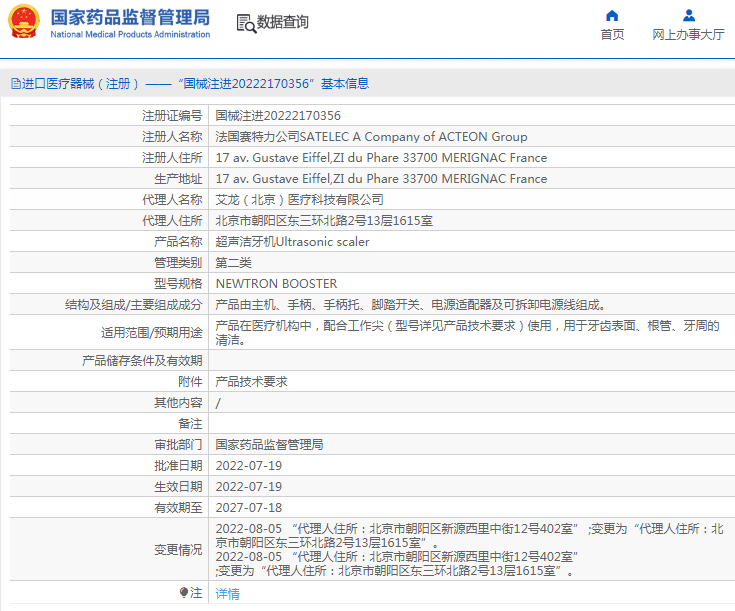Viewport: 735px width, 611px height.
Task: Click the 第二类 management category value
Action: pos(234,263)
